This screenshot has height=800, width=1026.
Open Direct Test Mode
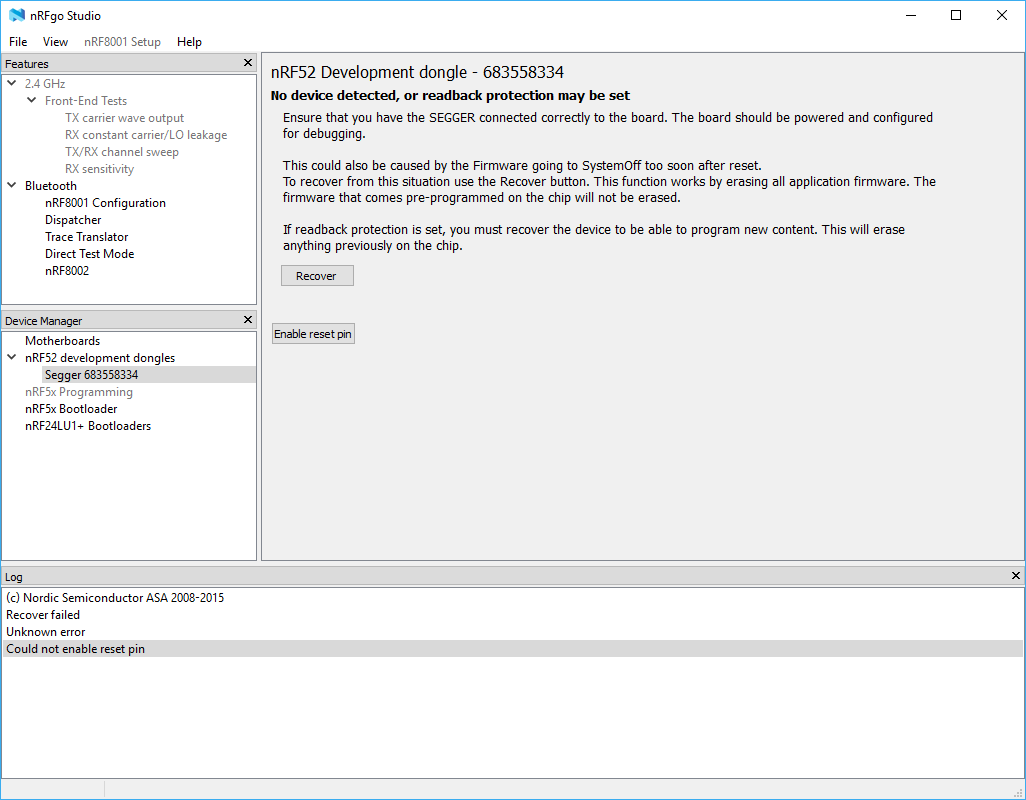(x=90, y=254)
